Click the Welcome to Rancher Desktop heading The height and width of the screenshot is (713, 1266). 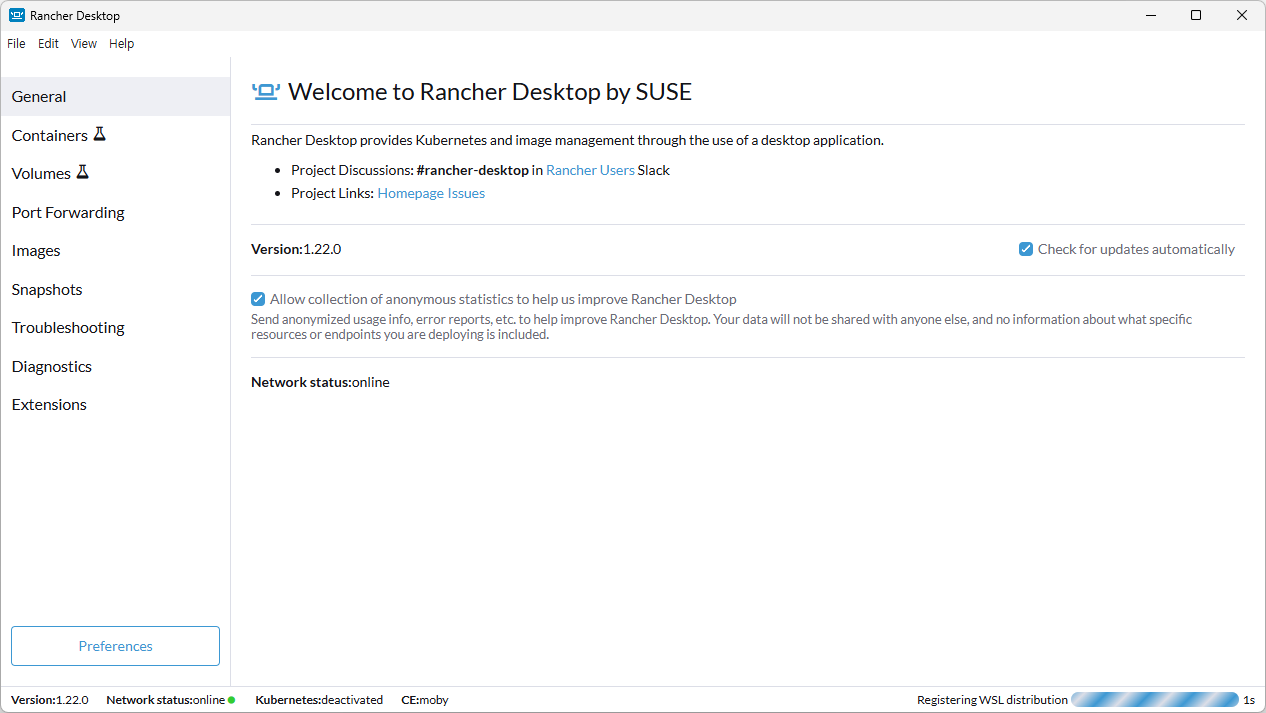tap(490, 92)
